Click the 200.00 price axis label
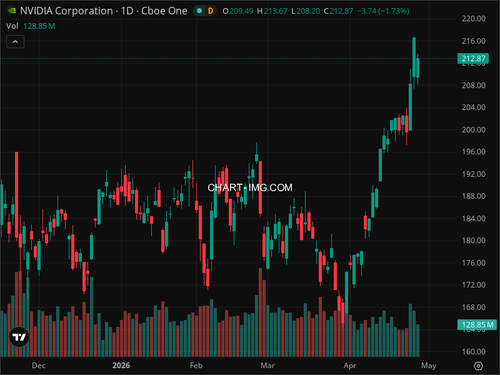 coord(473,130)
